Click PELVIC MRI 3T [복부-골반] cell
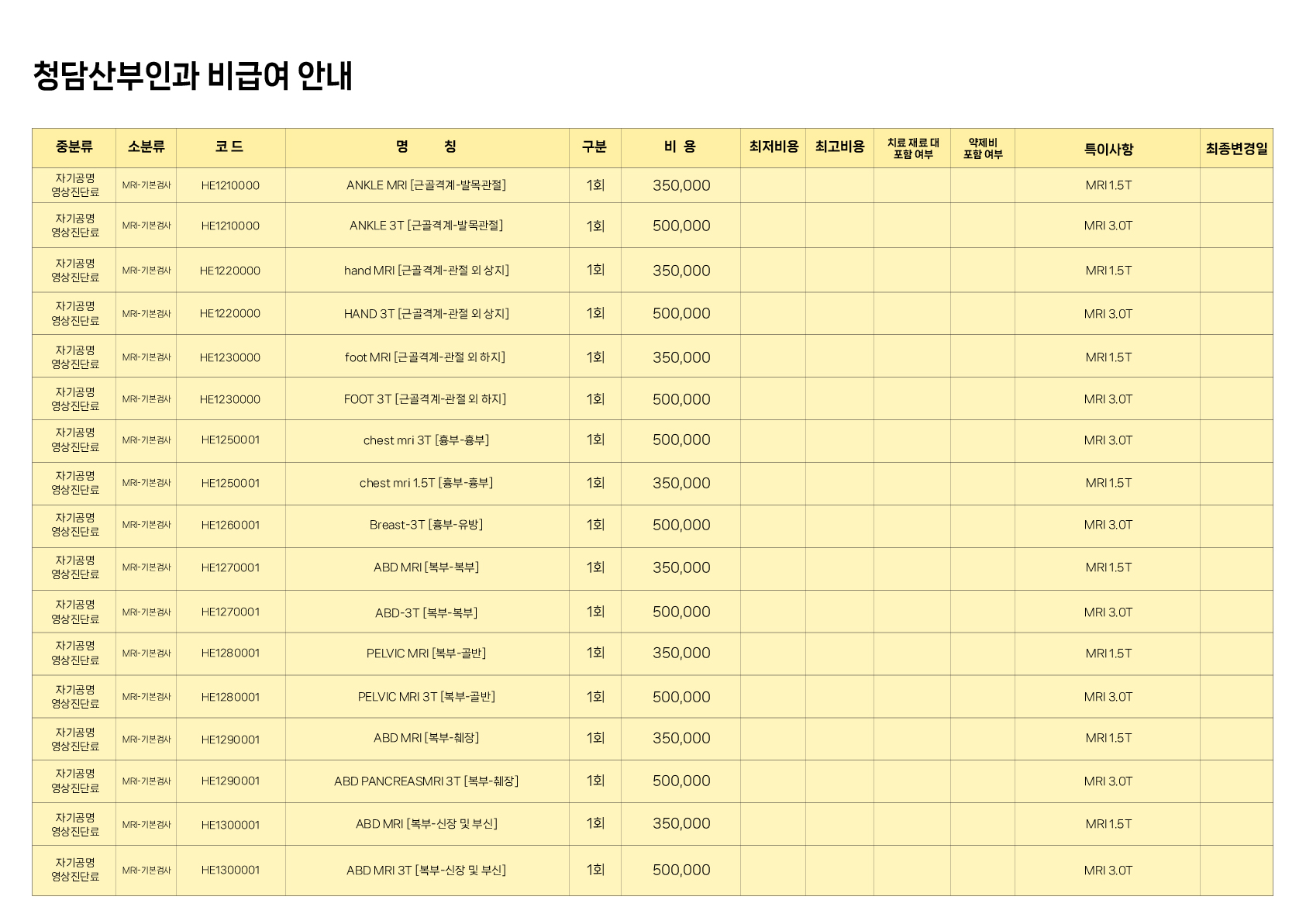 (426, 697)
